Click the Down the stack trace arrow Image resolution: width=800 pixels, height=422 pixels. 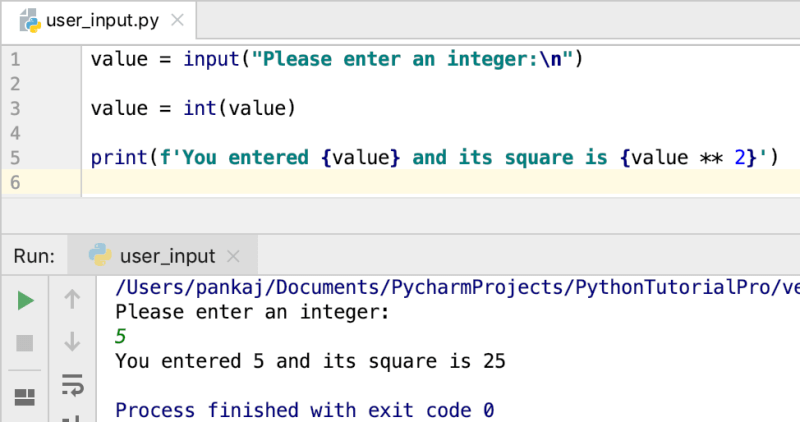[72, 341]
